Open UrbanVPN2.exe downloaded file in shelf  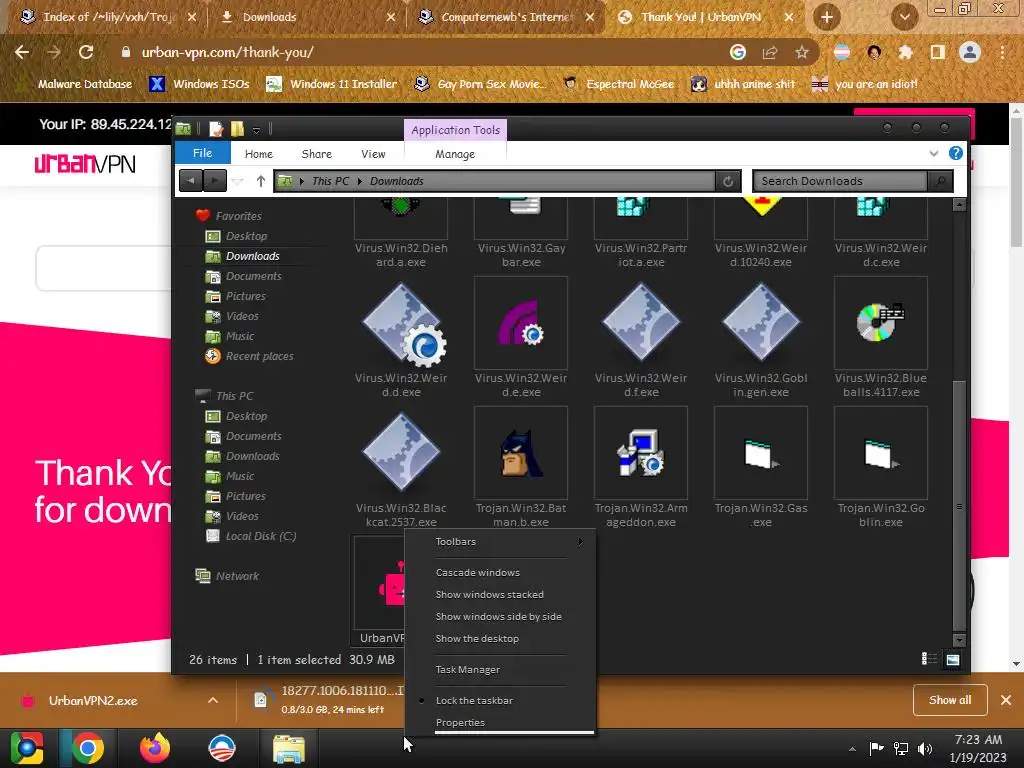click(x=93, y=701)
